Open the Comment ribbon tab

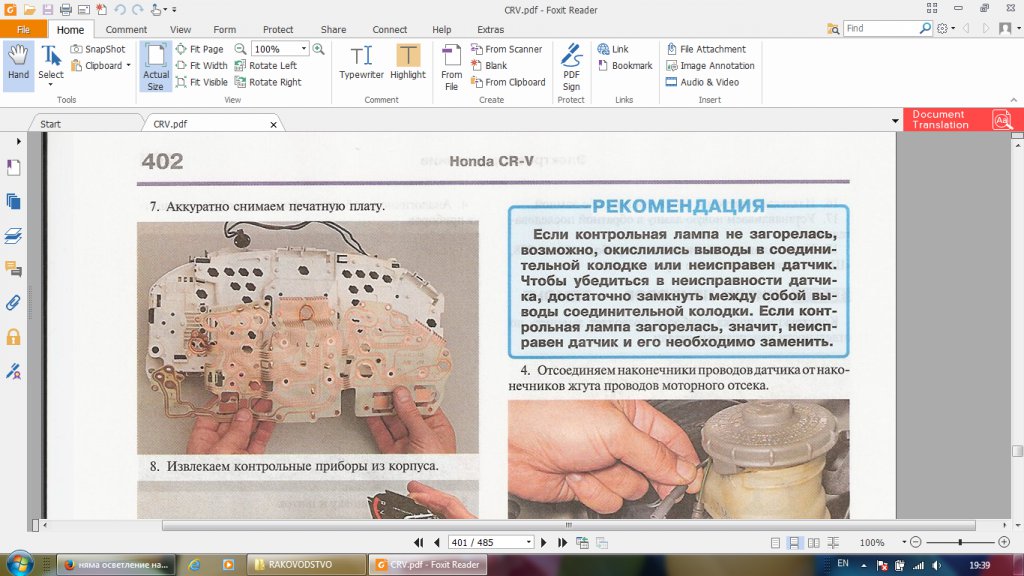click(x=126, y=30)
